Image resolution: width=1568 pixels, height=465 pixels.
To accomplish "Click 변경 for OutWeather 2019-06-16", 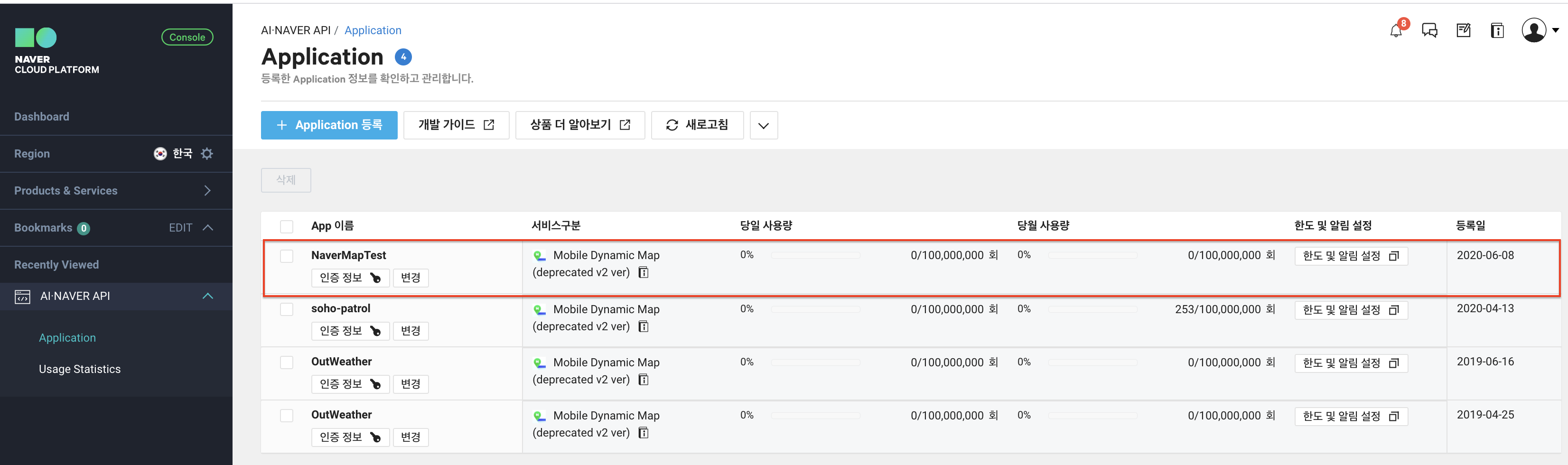I will pos(411,385).
